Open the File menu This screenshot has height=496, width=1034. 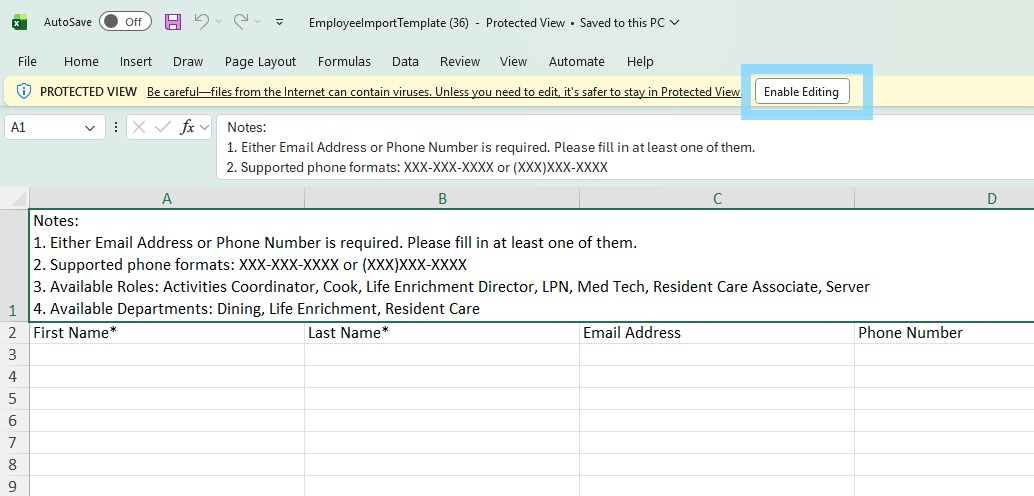[x=27, y=61]
